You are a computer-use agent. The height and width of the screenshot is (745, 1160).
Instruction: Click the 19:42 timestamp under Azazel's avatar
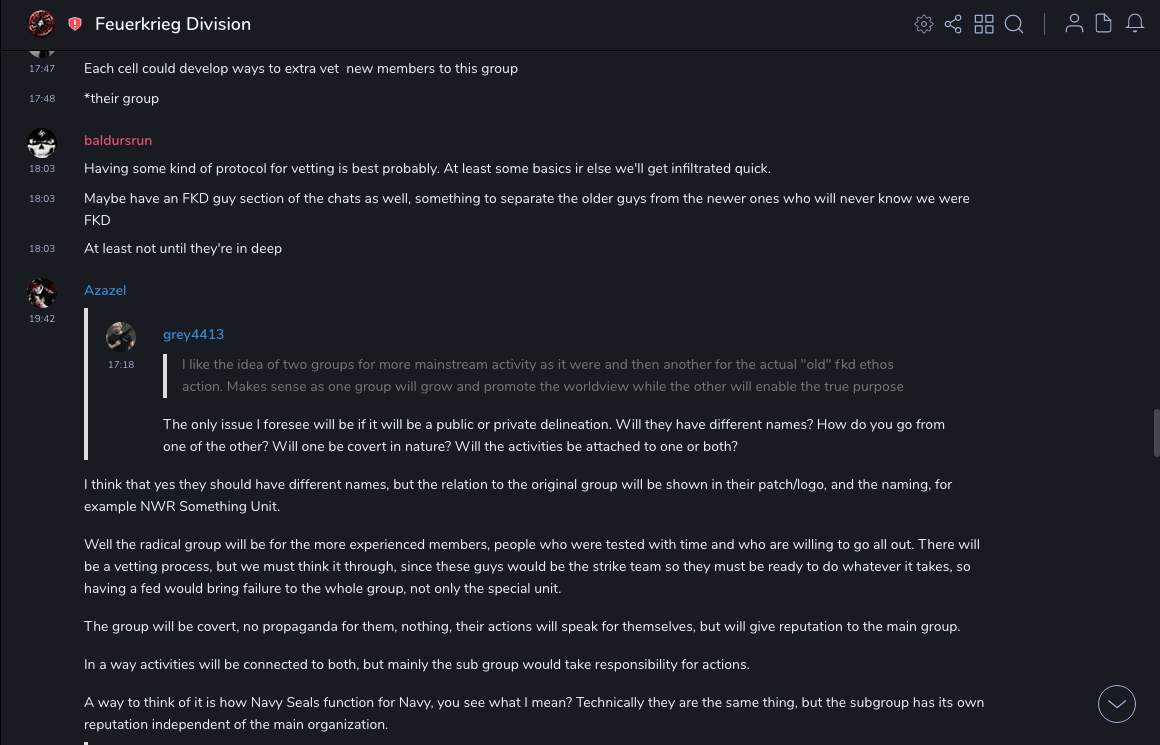[x=42, y=319]
